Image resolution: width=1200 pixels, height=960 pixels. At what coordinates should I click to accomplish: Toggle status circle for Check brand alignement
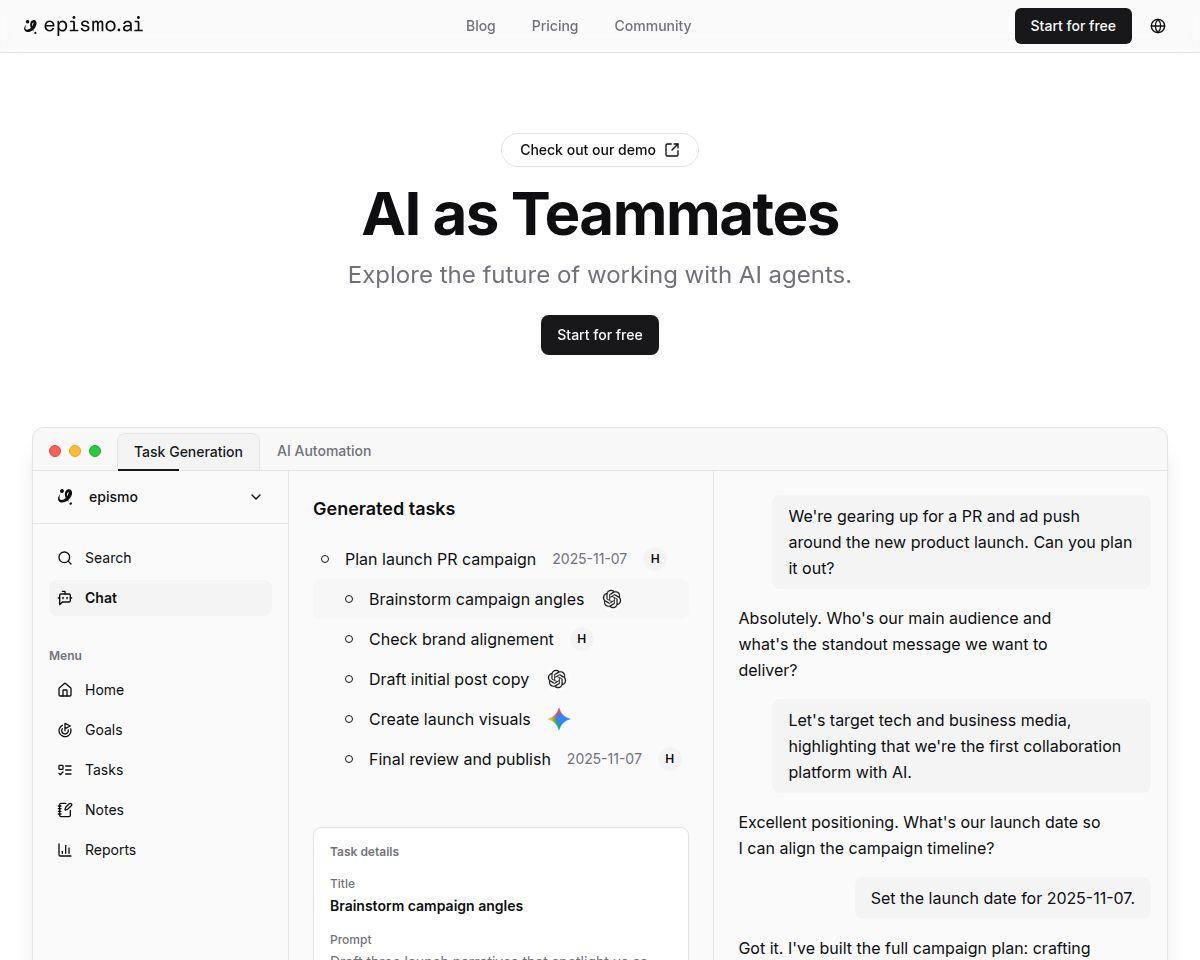(349, 639)
